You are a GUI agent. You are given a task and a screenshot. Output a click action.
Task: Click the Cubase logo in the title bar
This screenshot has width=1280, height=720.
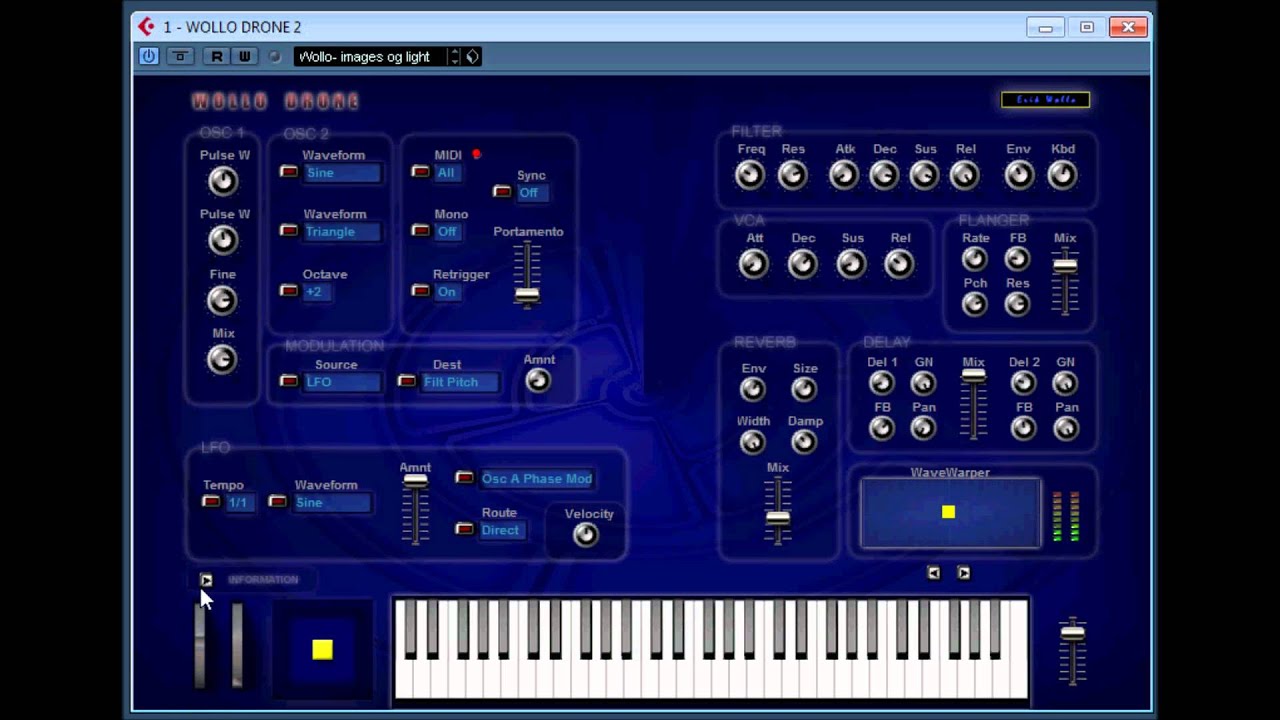[x=146, y=27]
